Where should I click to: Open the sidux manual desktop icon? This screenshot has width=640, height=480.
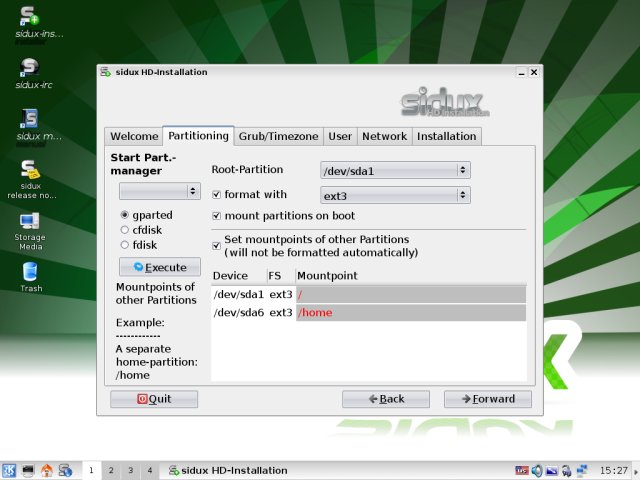[x=29, y=119]
